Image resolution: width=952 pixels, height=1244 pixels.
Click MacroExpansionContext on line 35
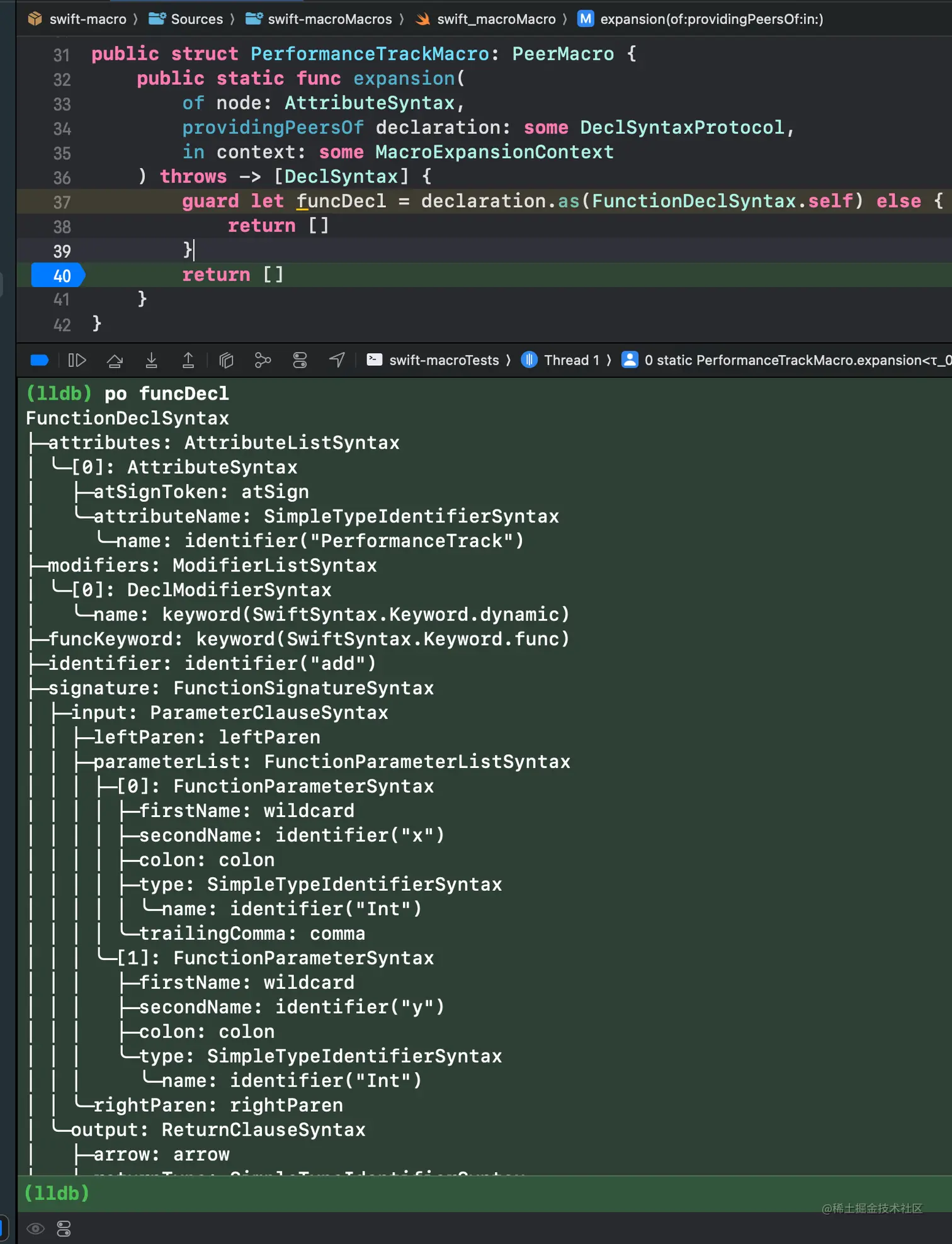point(494,152)
